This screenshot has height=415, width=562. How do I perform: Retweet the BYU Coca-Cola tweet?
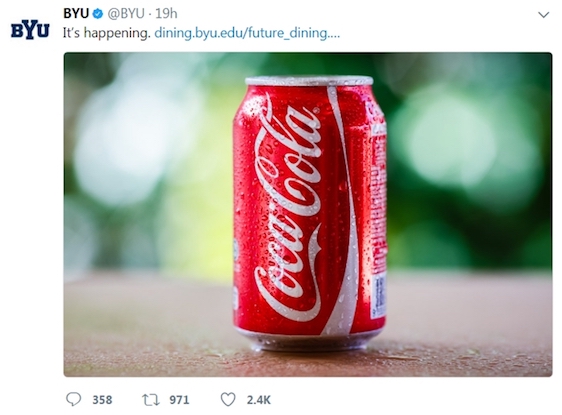(151, 400)
